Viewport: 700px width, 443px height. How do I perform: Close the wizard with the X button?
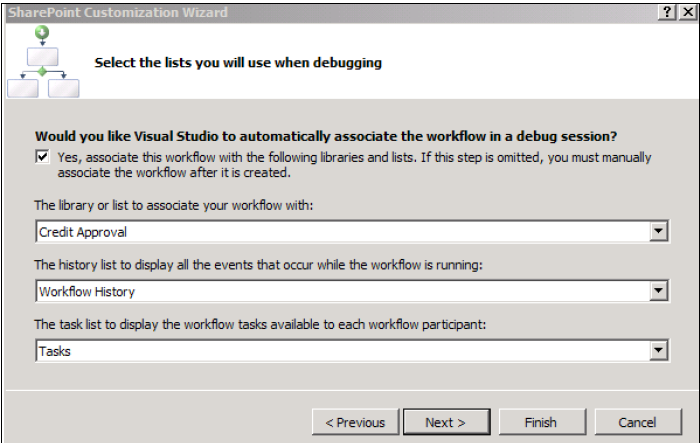coord(688,12)
